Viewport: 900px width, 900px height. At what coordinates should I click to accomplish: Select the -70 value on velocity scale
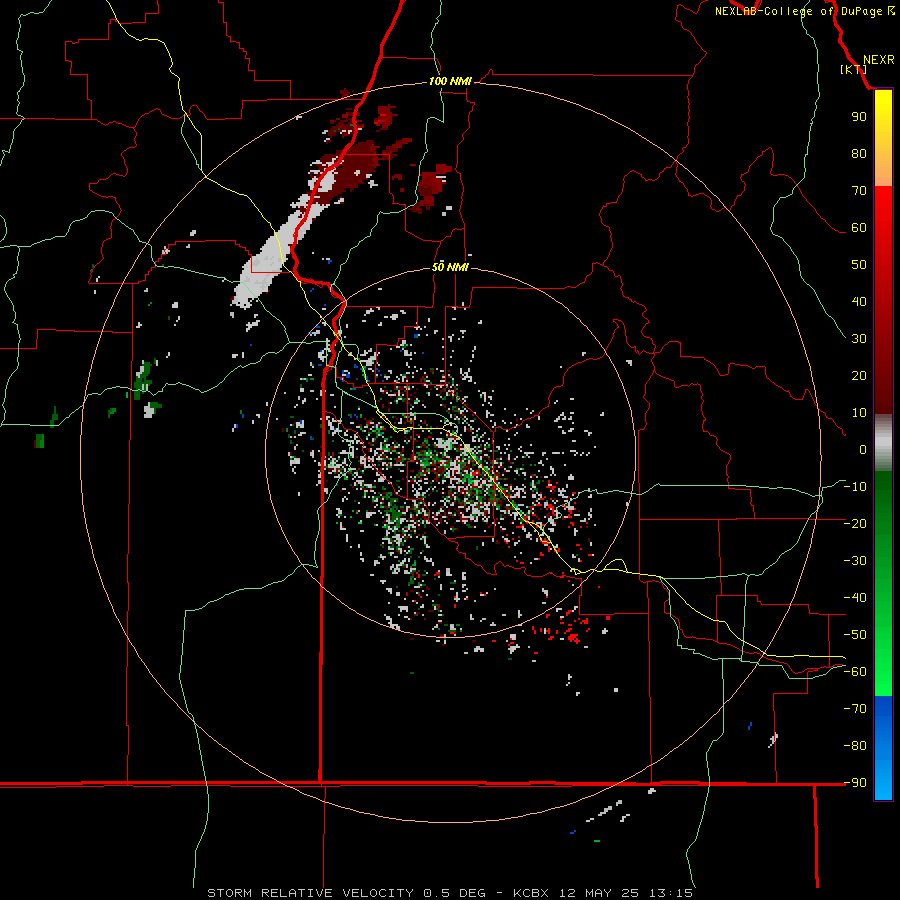(x=855, y=708)
